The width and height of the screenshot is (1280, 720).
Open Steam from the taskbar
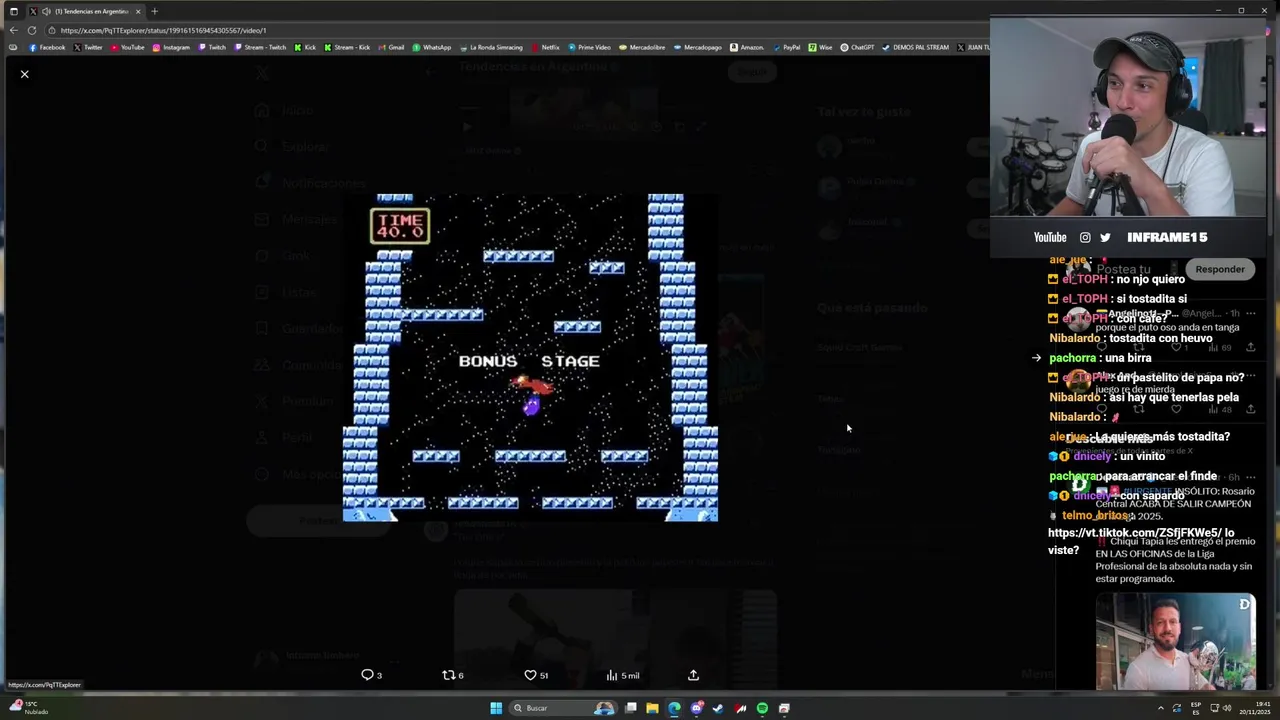pyautogui.click(x=718, y=708)
